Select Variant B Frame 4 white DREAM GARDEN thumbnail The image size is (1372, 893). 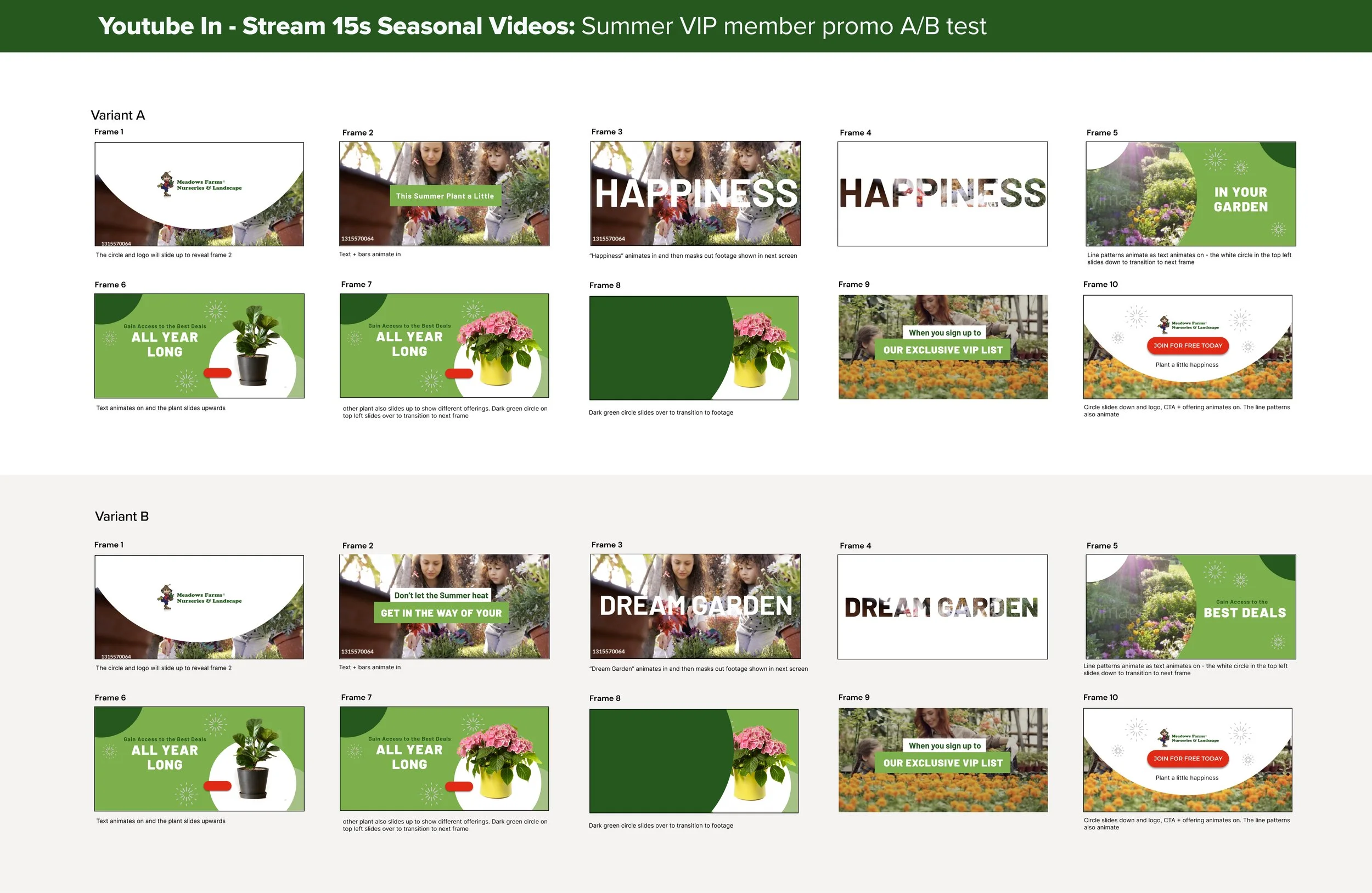click(942, 607)
